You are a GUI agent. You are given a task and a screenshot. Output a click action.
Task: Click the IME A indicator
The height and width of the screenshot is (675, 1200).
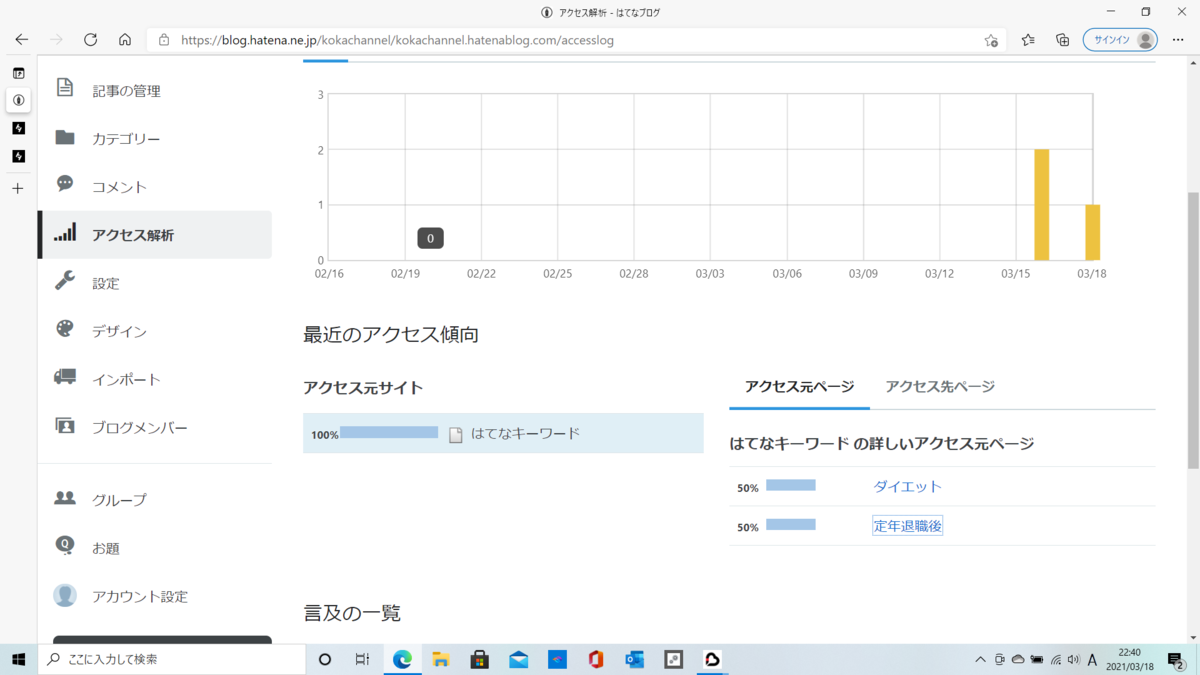(1092, 660)
